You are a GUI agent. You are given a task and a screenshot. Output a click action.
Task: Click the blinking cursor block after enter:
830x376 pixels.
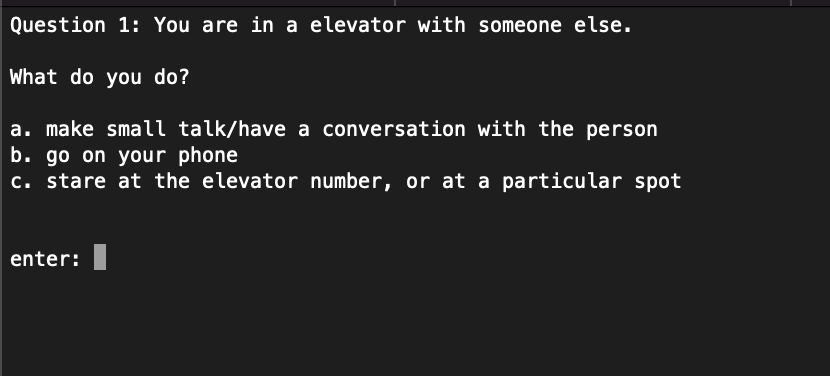pos(100,257)
